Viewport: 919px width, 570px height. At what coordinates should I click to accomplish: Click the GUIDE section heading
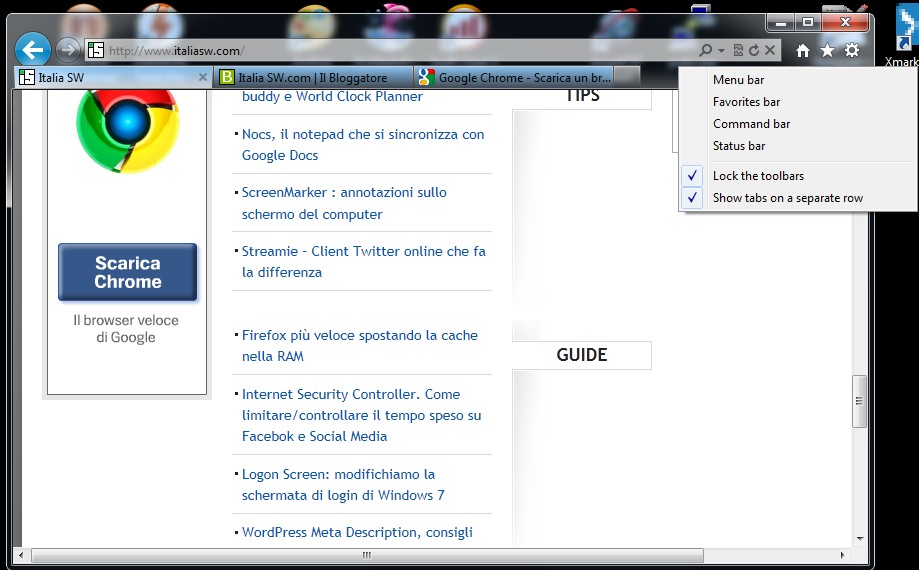[x=581, y=355]
